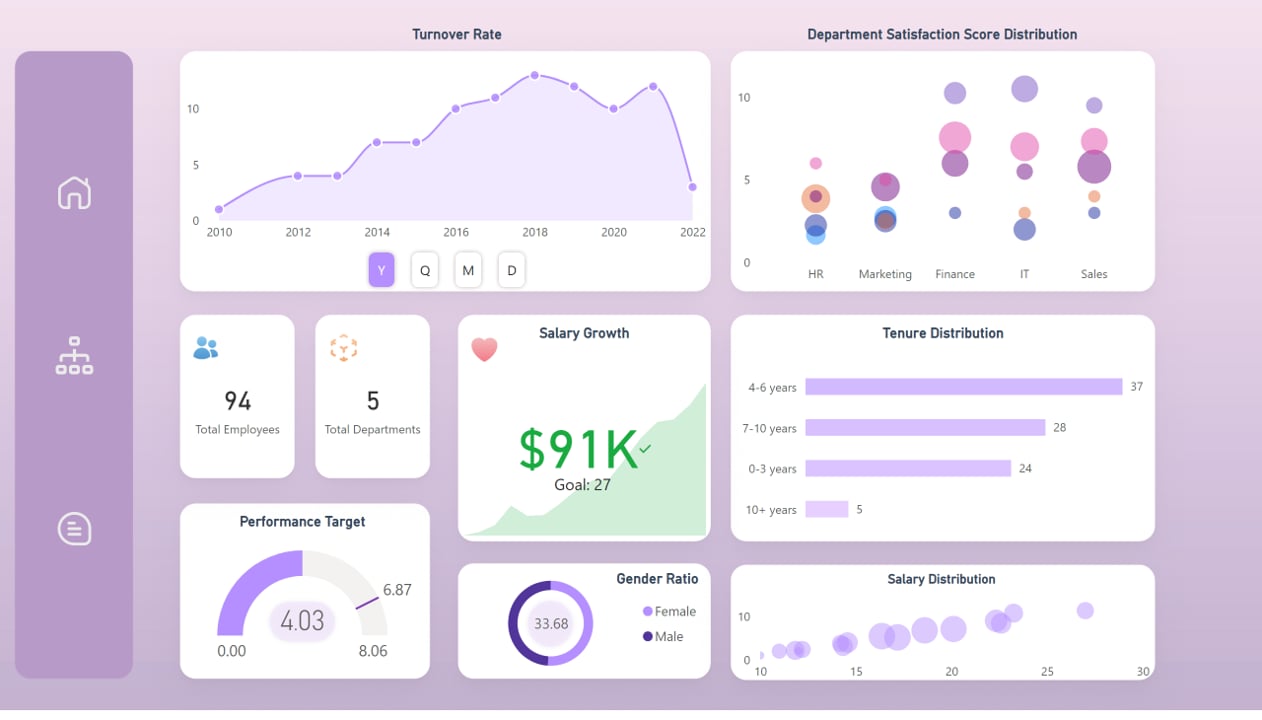Click the Tenure Distribution title

943,333
